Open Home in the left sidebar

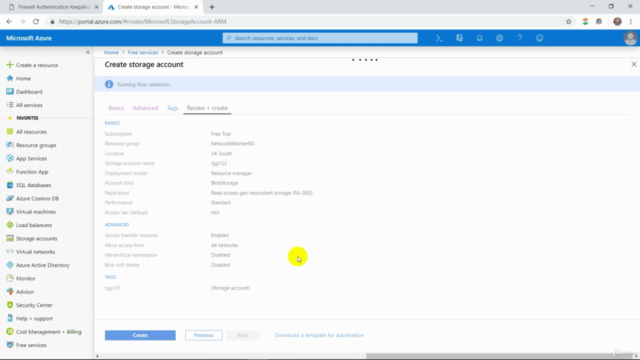(23, 78)
